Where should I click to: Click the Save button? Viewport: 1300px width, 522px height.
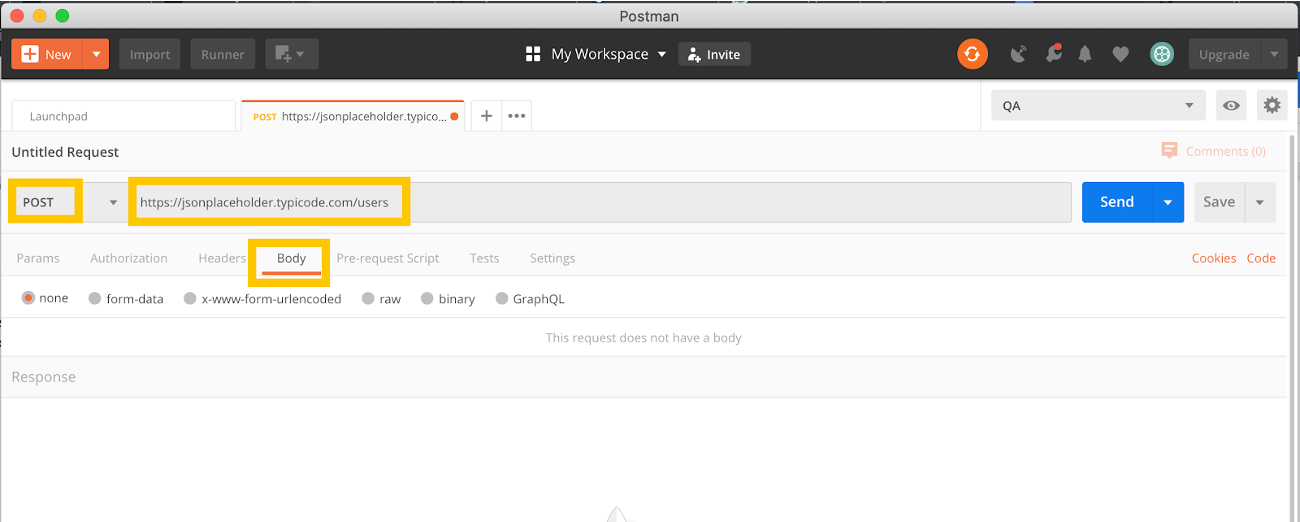1219,202
